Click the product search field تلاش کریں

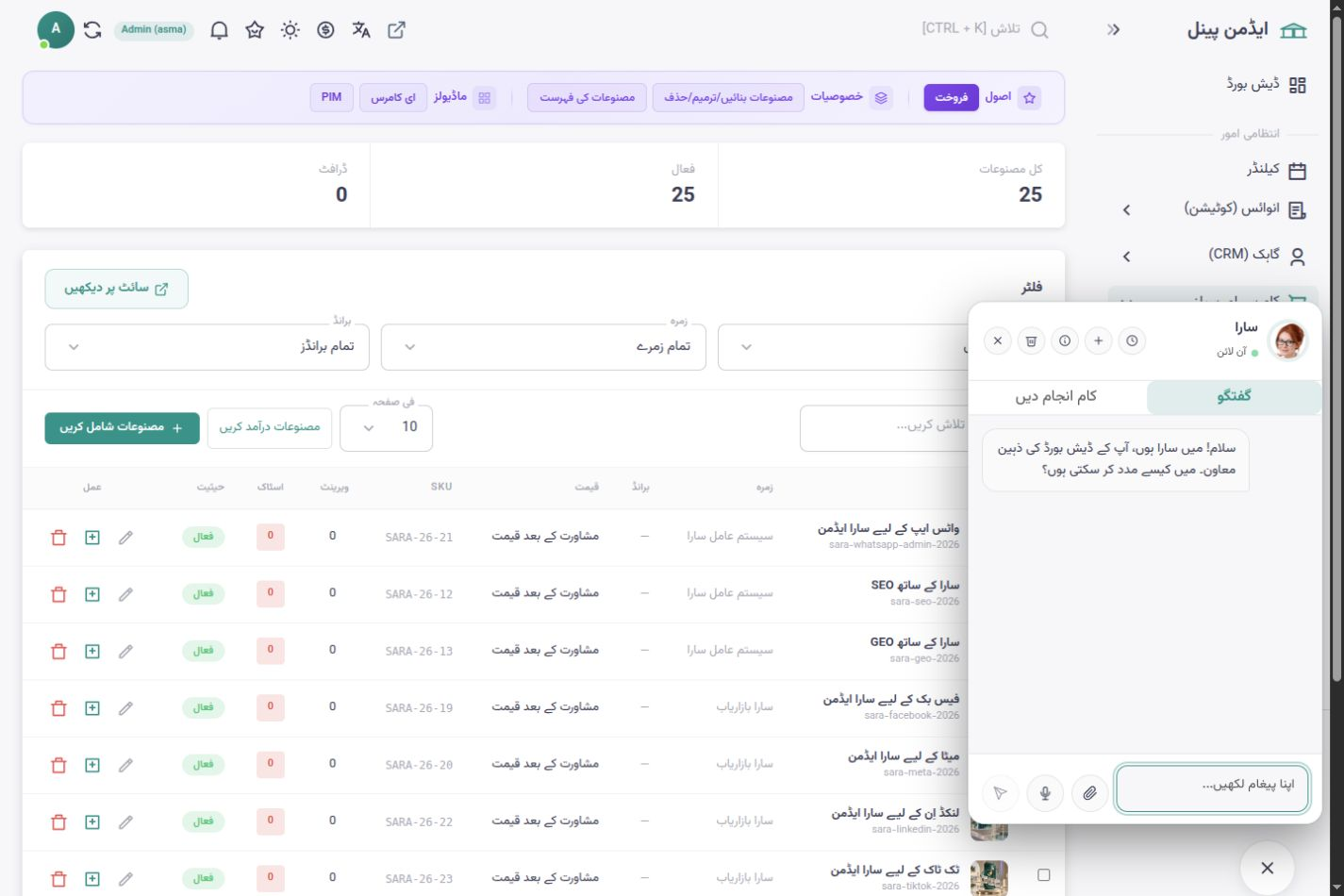[884, 427]
